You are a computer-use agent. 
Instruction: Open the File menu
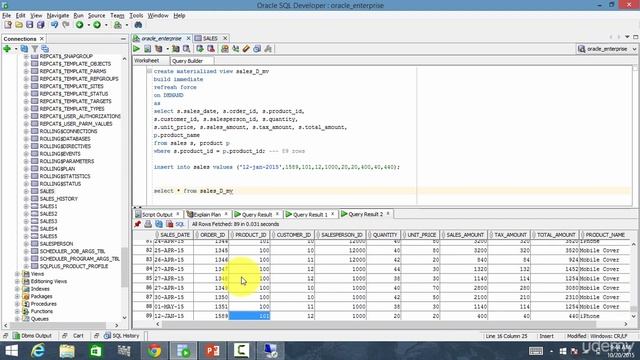pyautogui.click(x=7, y=16)
